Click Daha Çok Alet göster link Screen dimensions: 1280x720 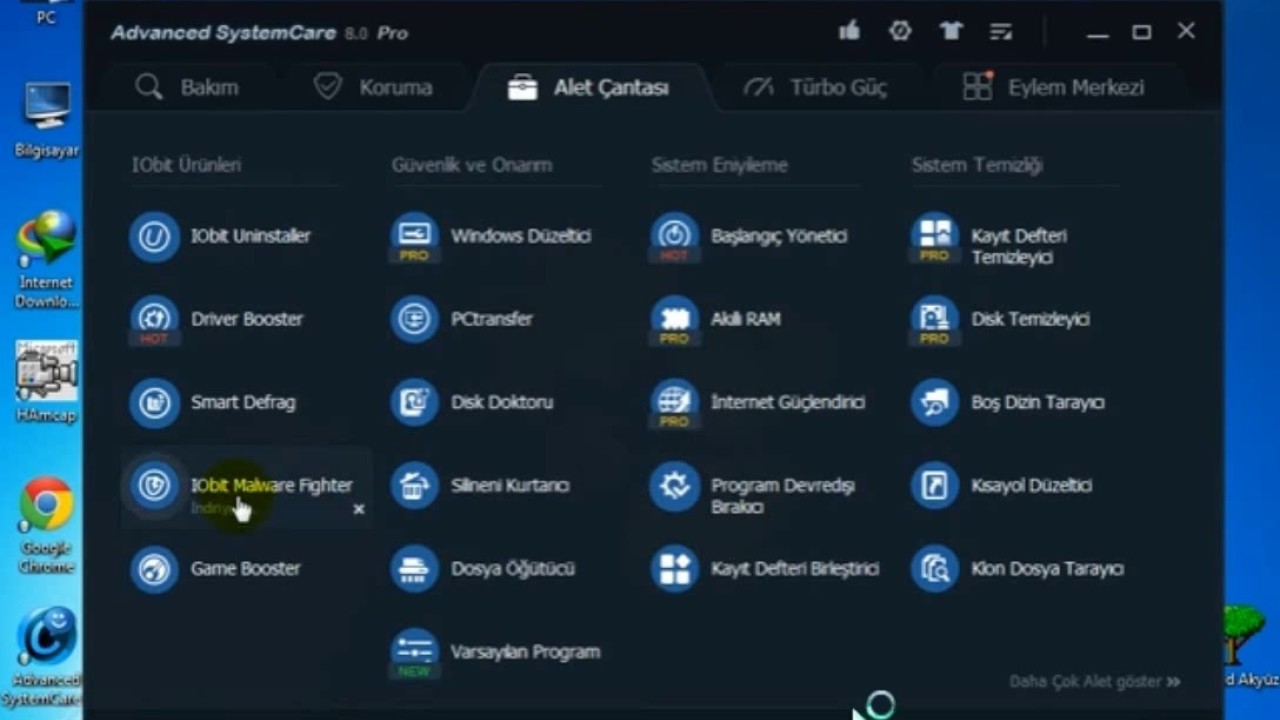click(x=1094, y=681)
